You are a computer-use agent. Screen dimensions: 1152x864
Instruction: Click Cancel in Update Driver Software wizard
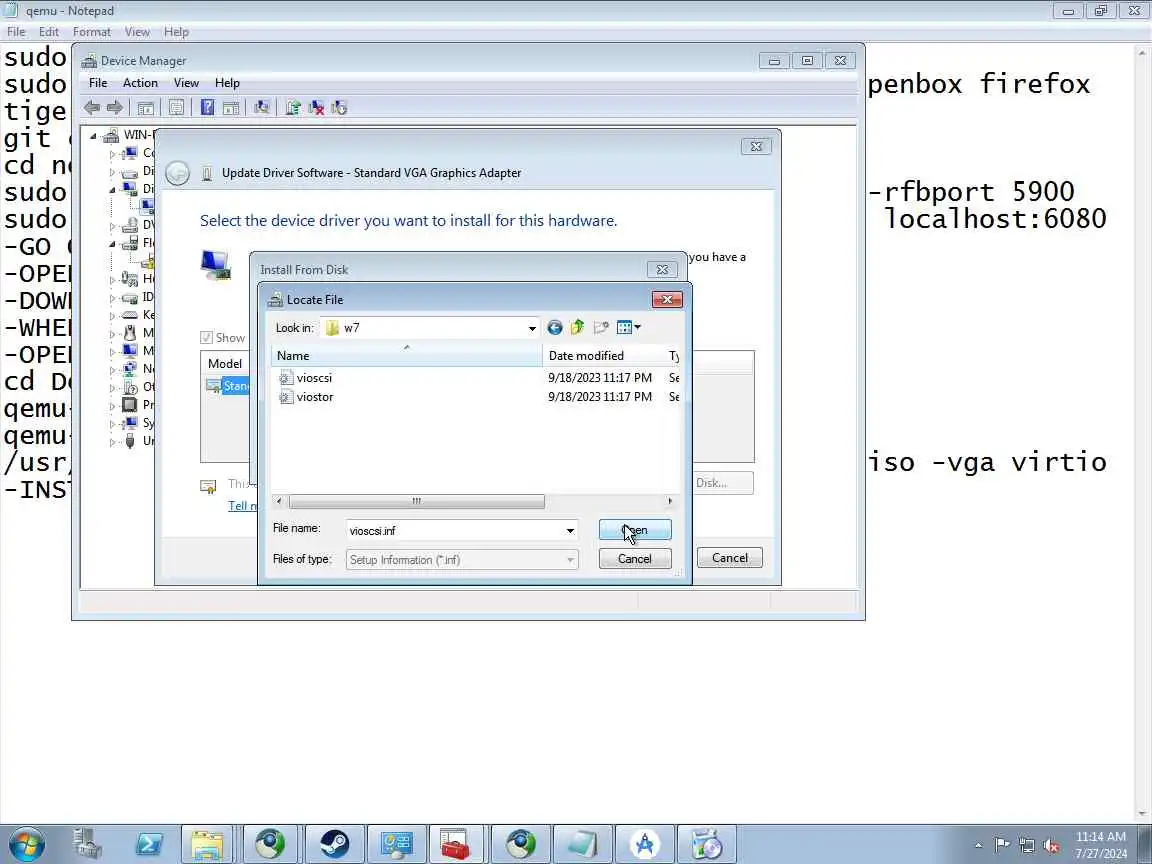(x=730, y=558)
